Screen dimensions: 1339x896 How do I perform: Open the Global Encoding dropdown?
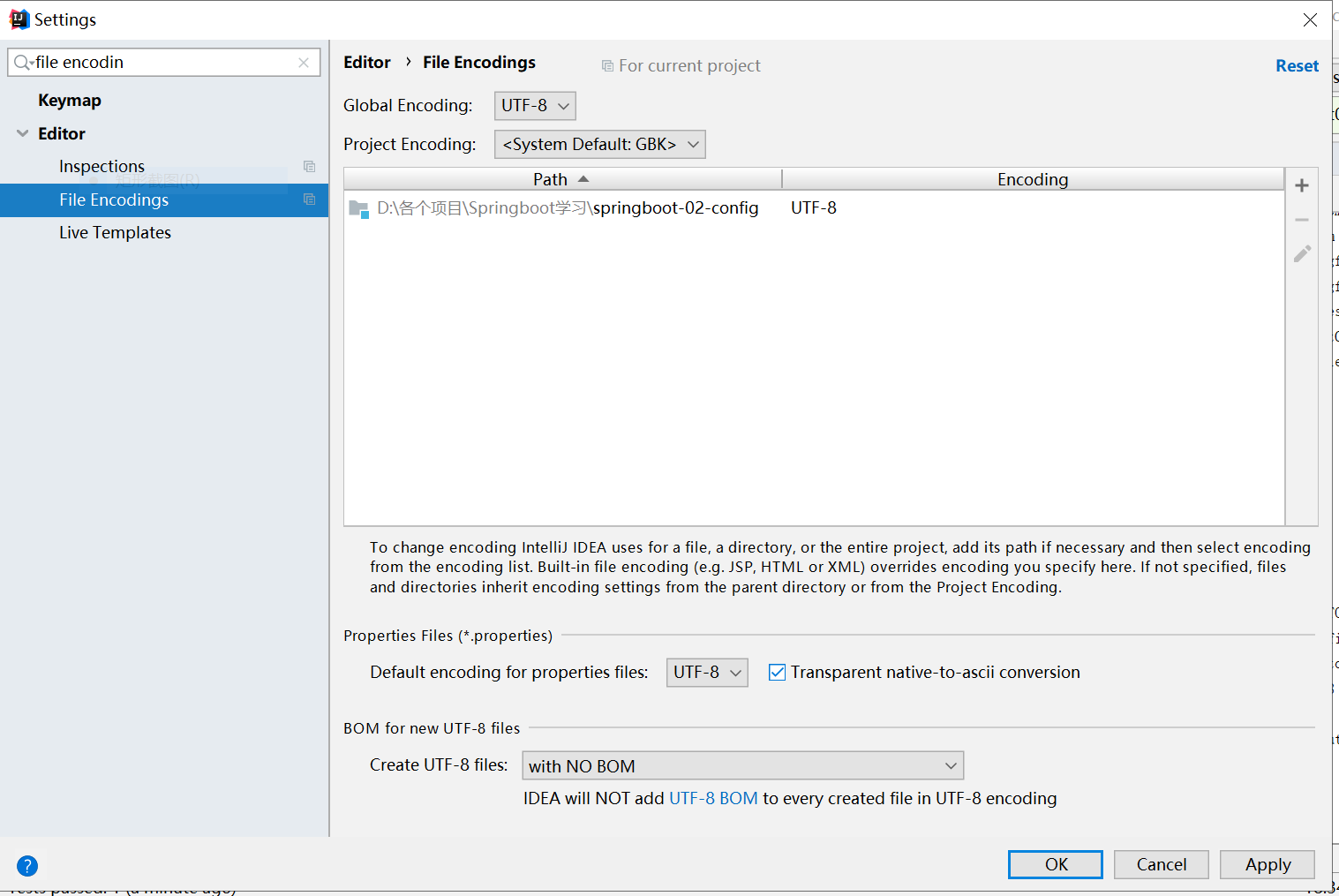pyautogui.click(x=535, y=106)
